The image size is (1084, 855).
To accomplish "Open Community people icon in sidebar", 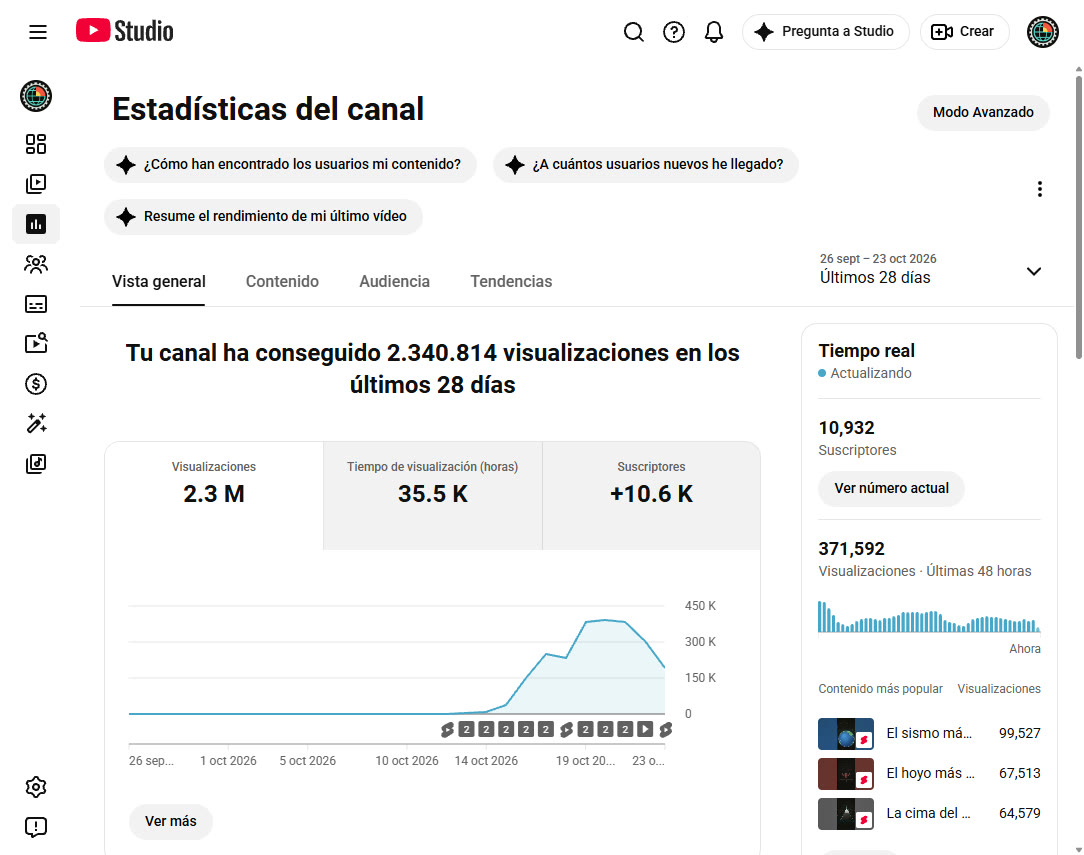I will pyautogui.click(x=36, y=264).
